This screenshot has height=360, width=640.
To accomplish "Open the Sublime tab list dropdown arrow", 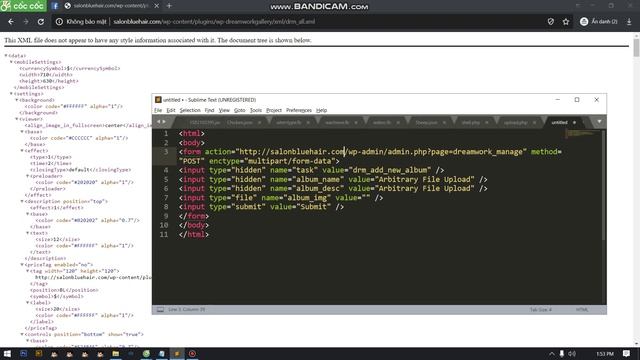I will tap(599, 122).
